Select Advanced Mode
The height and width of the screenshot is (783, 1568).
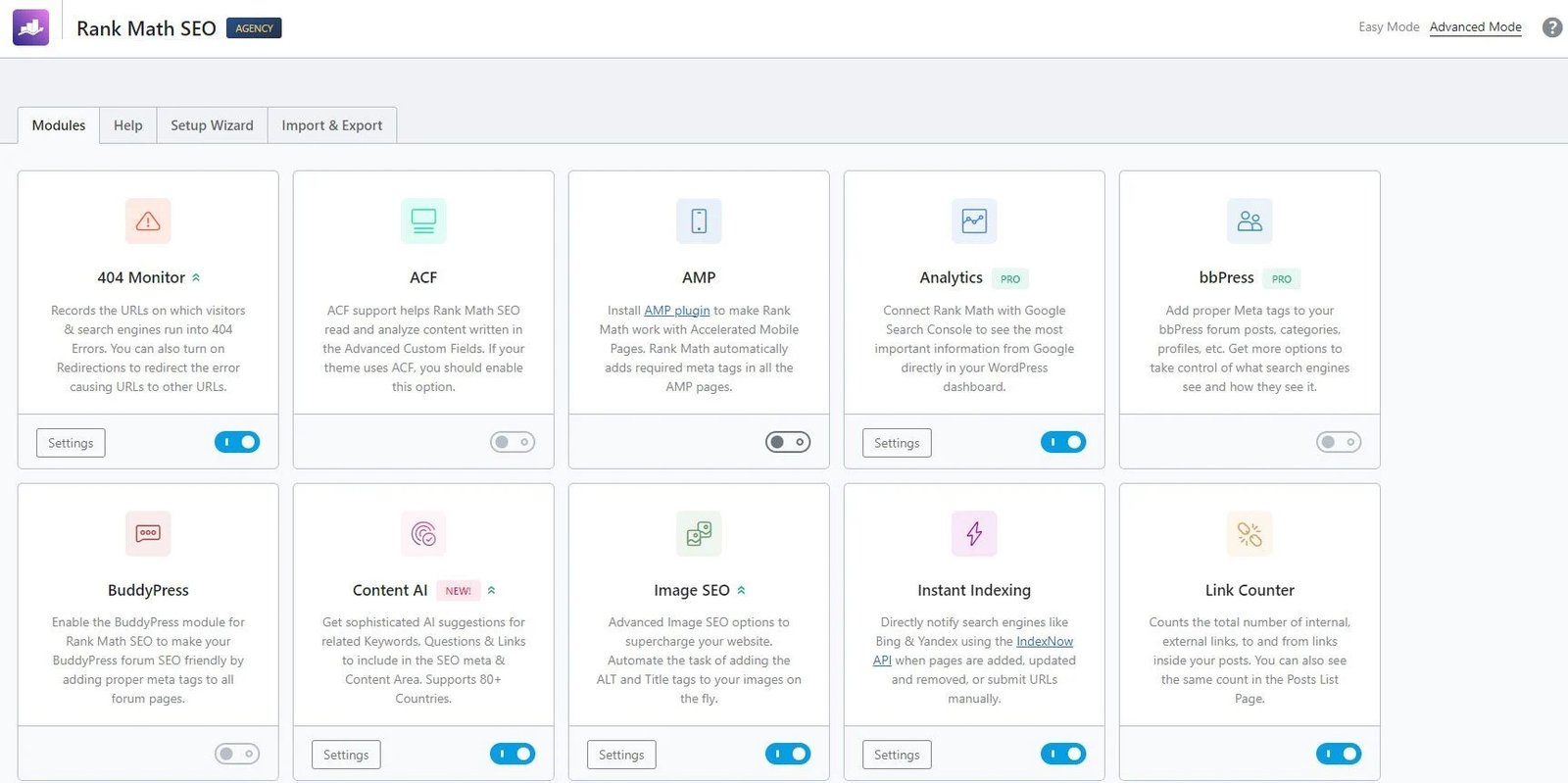click(x=1476, y=27)
